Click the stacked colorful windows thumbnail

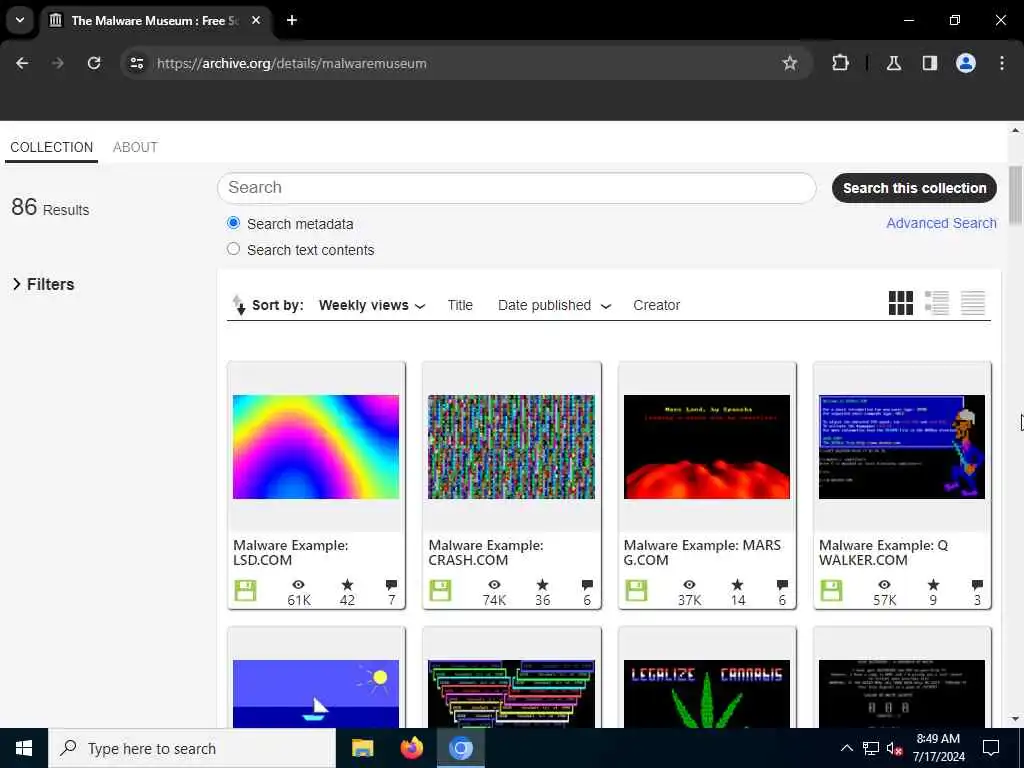511,694
